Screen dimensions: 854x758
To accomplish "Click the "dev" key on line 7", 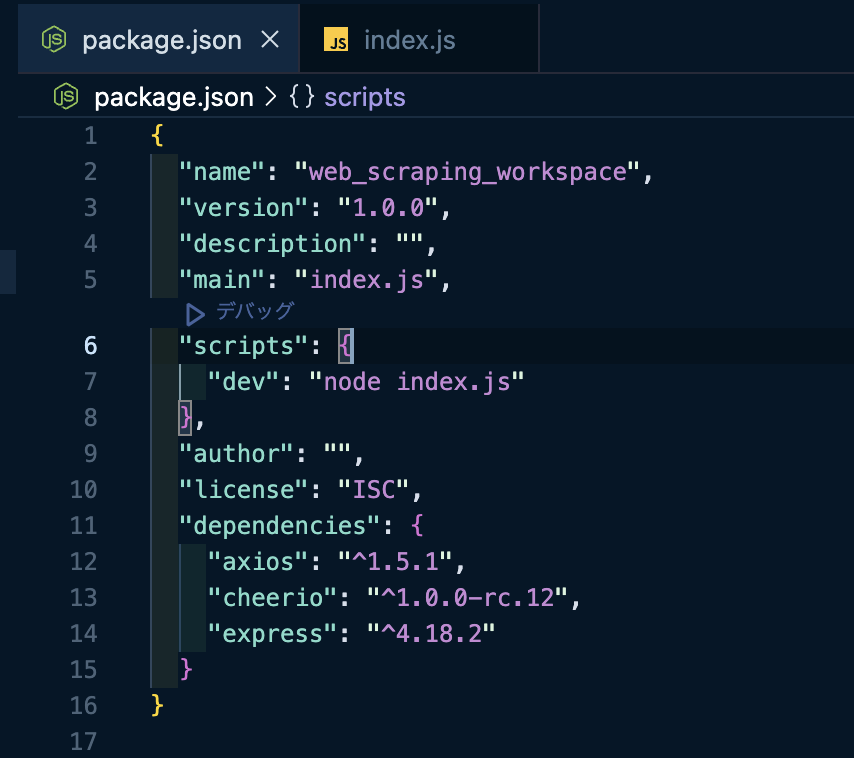I will point(243,382).
